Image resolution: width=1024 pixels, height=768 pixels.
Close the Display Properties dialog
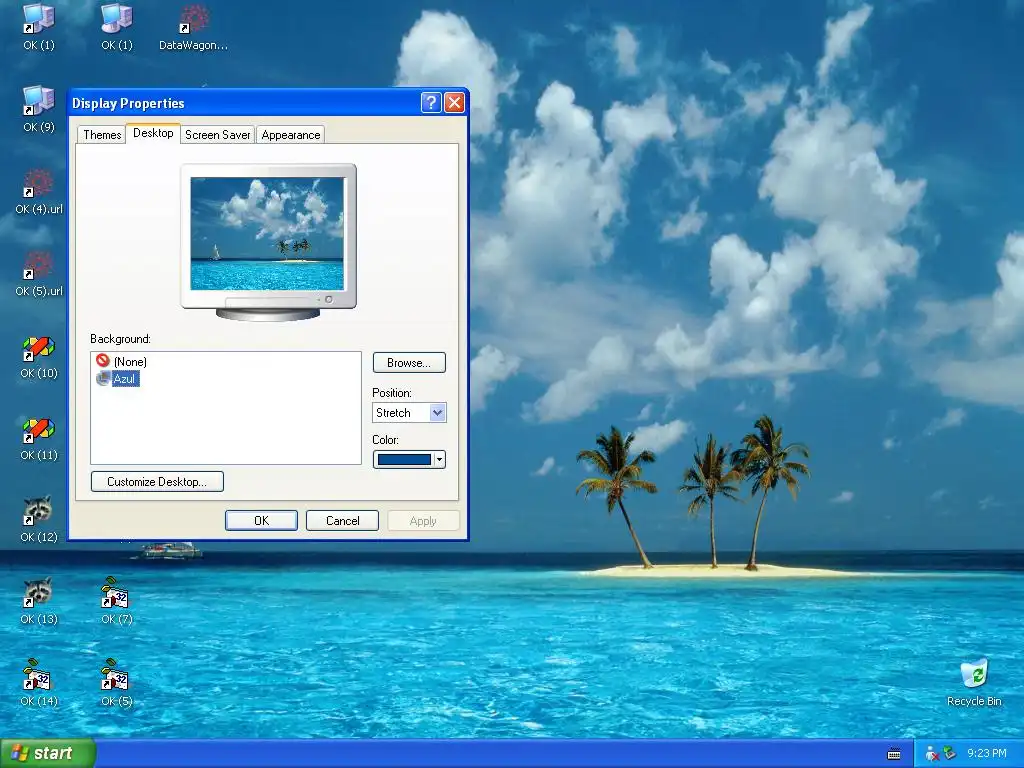(454, 103)
